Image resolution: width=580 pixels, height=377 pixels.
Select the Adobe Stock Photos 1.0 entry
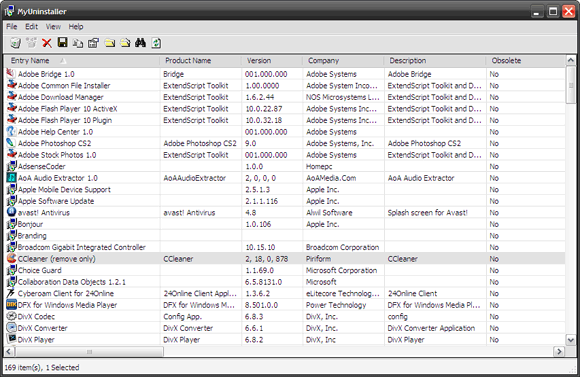tap(57, 155)
